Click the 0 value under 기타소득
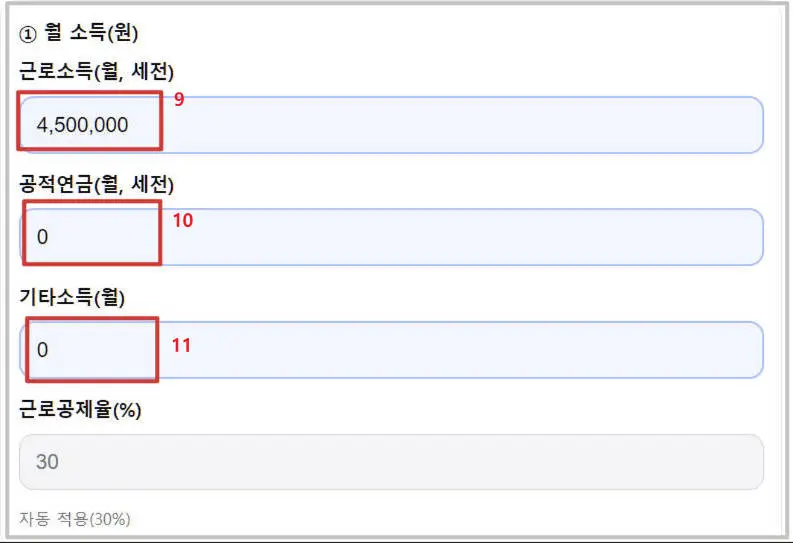The width and height of the screenshot is (793, 543). [x=42, y=351]
